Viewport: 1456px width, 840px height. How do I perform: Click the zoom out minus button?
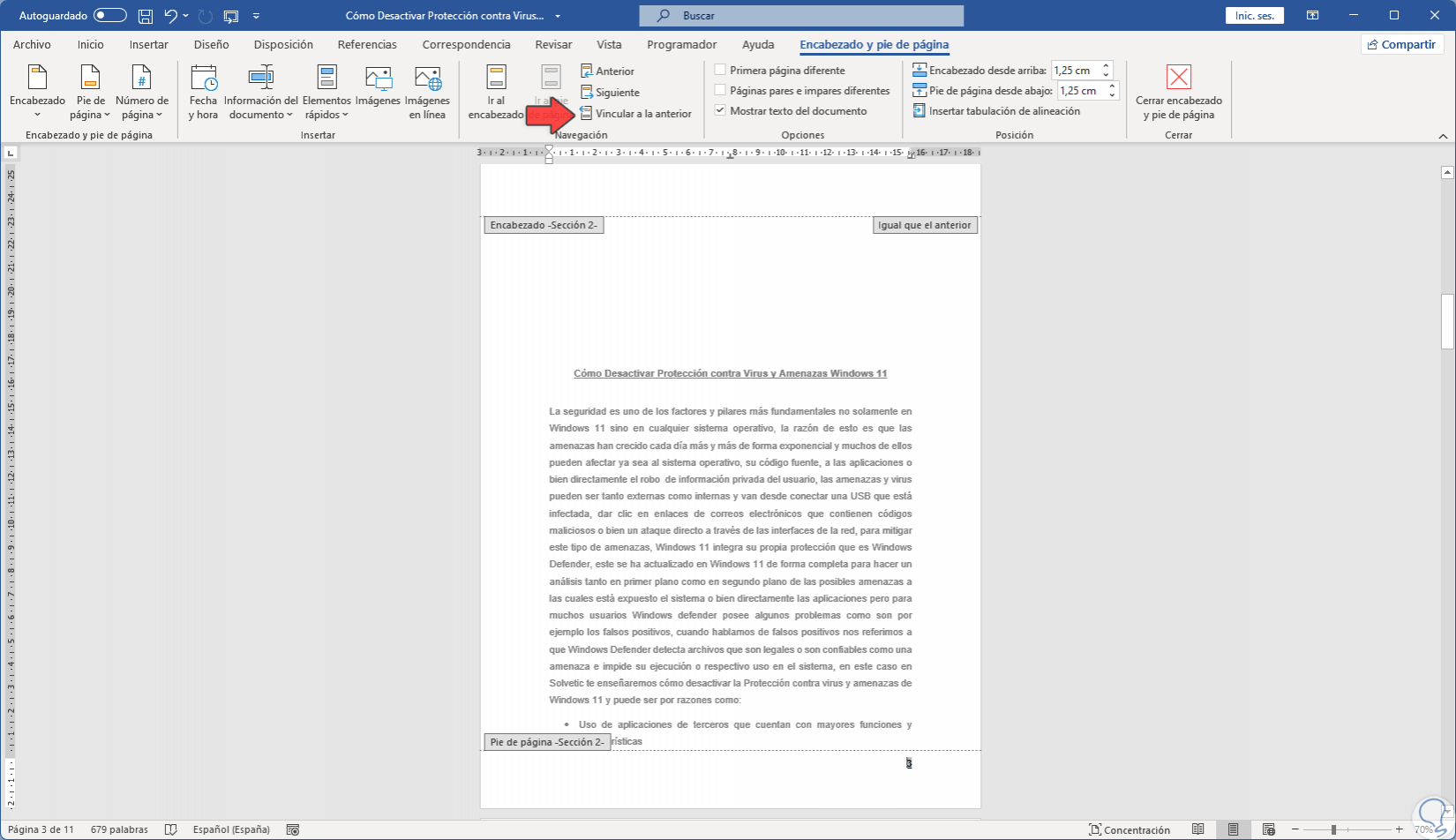(x=1296, y=829)
